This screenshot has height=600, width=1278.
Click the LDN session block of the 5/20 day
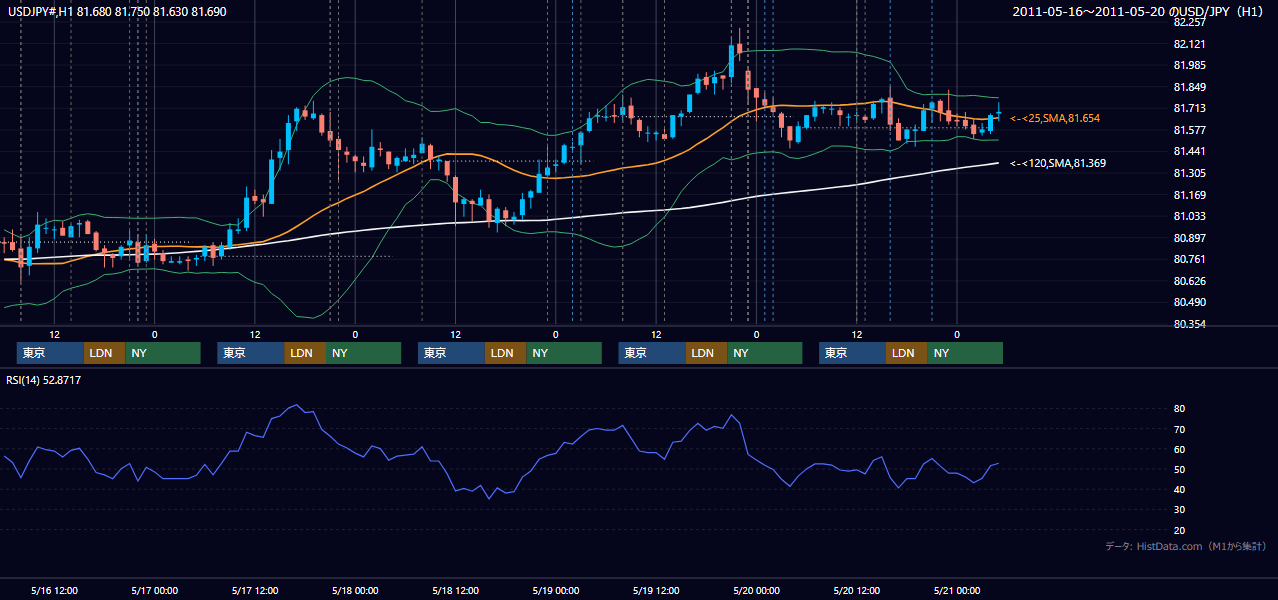click(906, 353)
